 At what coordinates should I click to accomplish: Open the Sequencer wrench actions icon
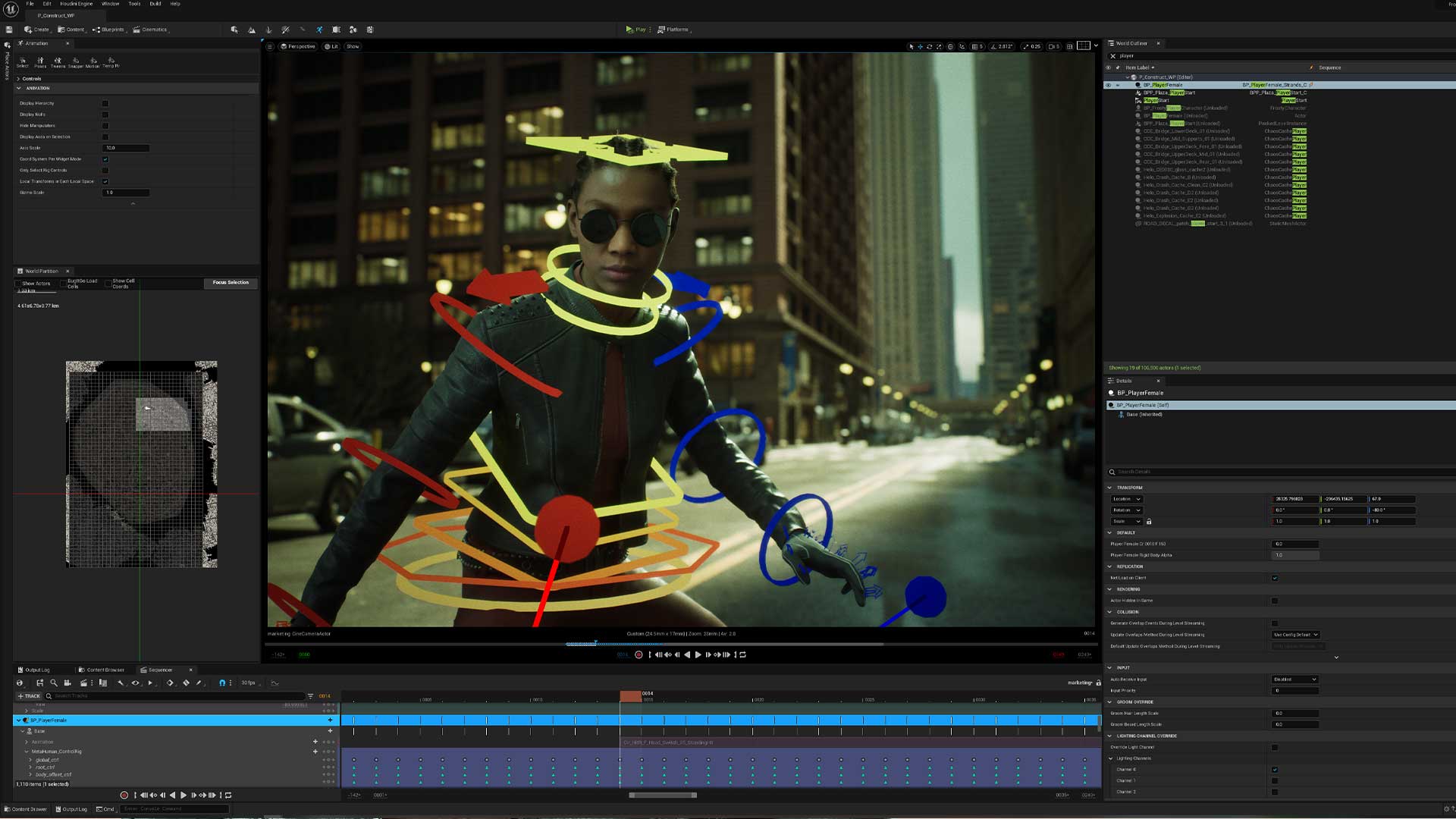(120, 683)
